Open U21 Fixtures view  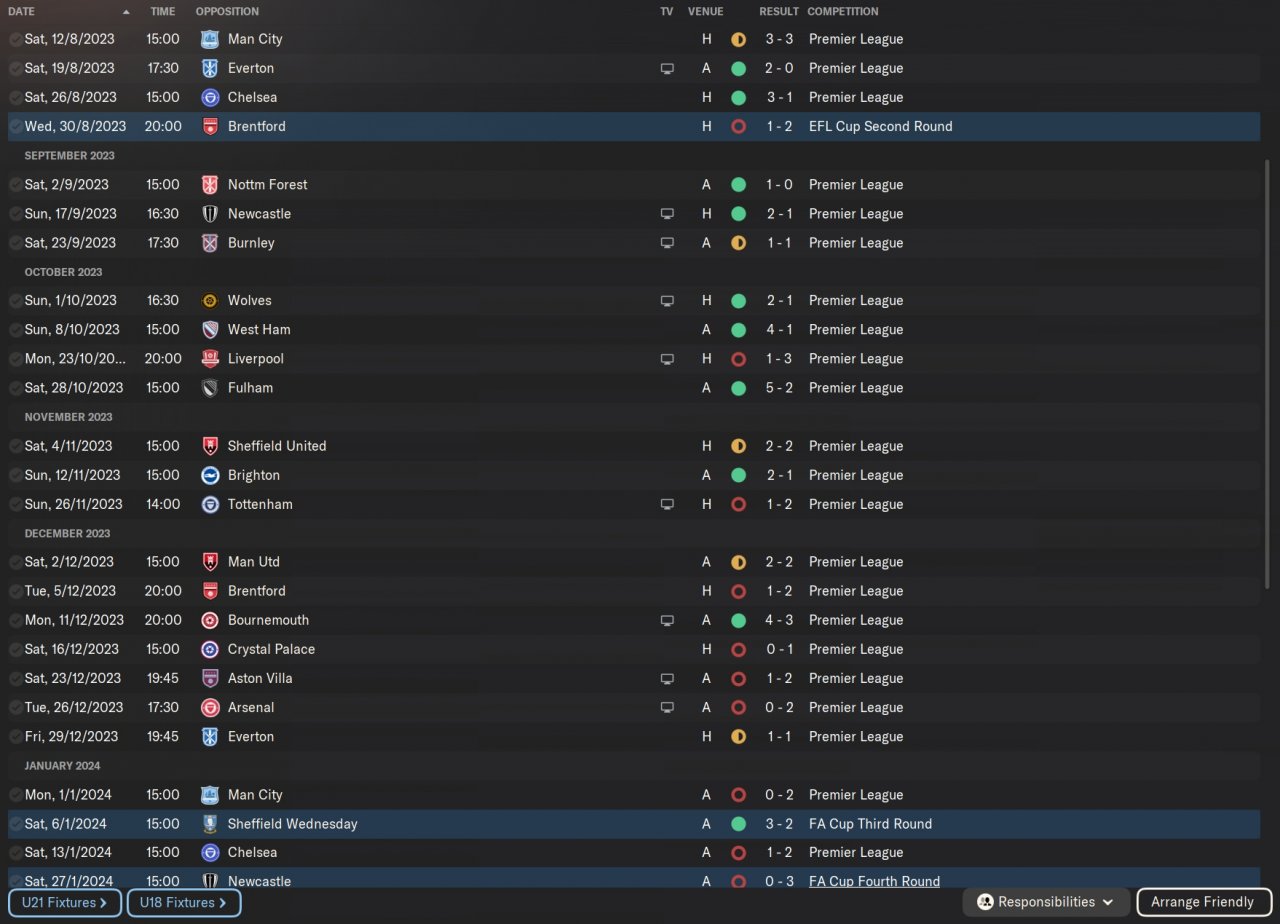(x=65, y=903)
